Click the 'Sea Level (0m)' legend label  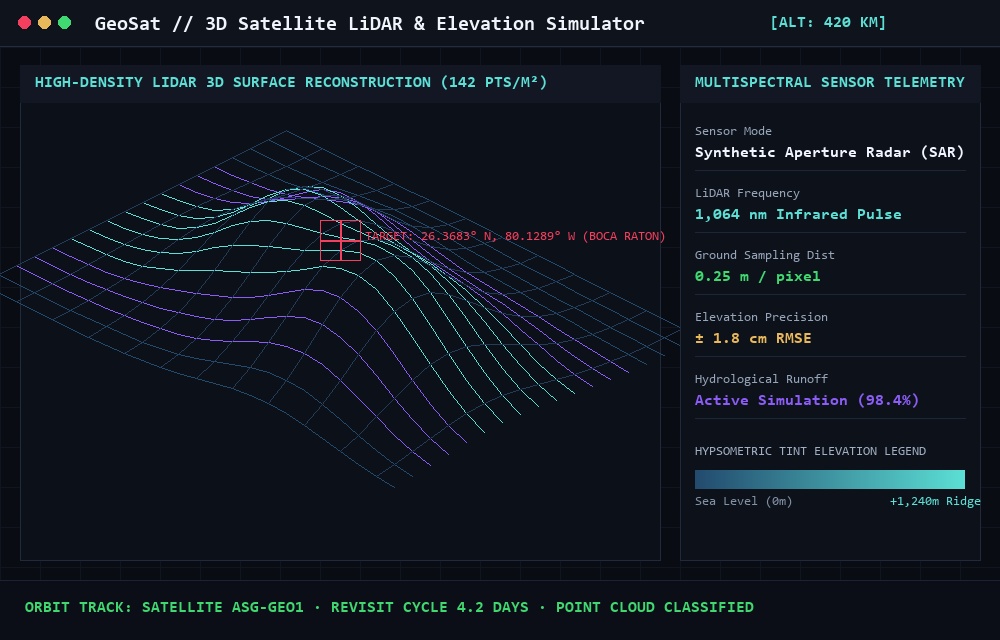click(743, 501)
